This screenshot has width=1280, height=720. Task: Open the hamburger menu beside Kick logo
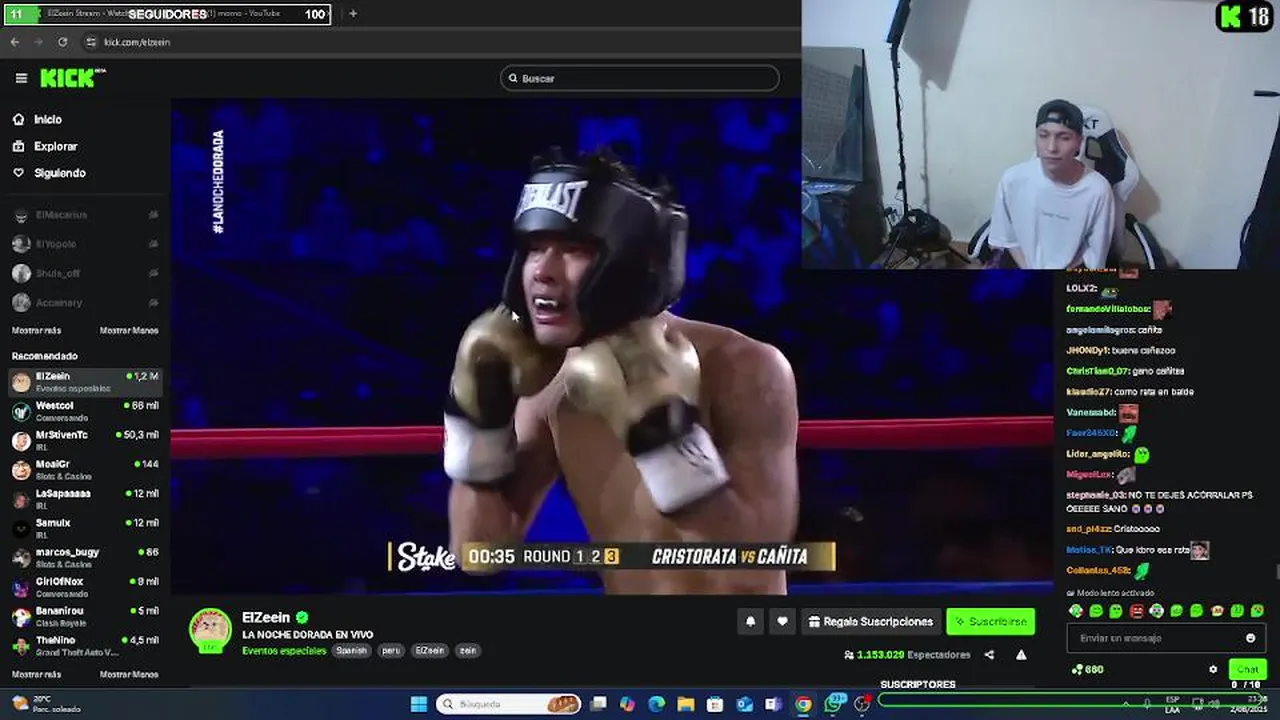[x=21, y=78]
